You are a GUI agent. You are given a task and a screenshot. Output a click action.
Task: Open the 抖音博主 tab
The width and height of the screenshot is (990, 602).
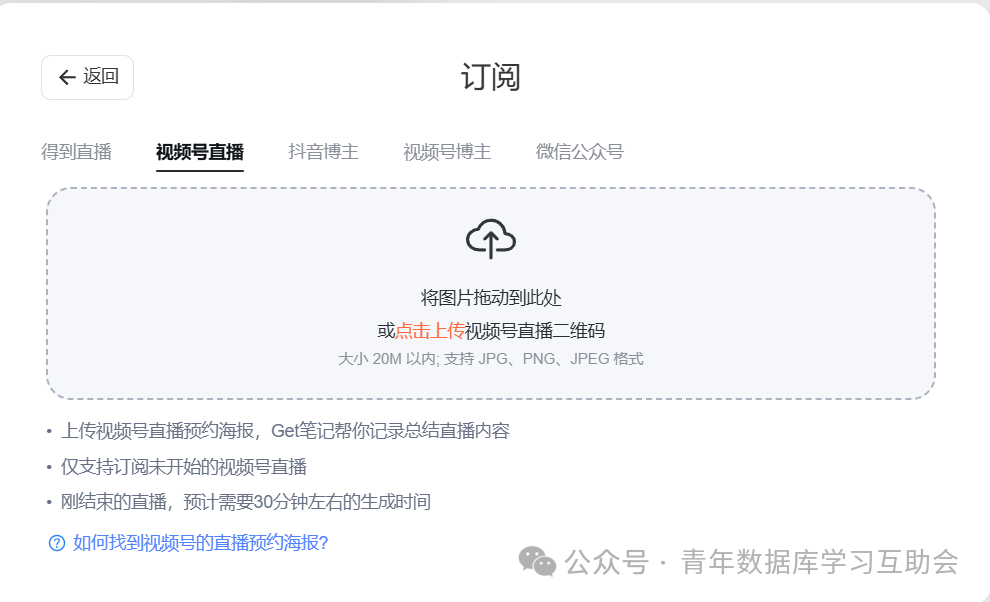click(323, 152)
